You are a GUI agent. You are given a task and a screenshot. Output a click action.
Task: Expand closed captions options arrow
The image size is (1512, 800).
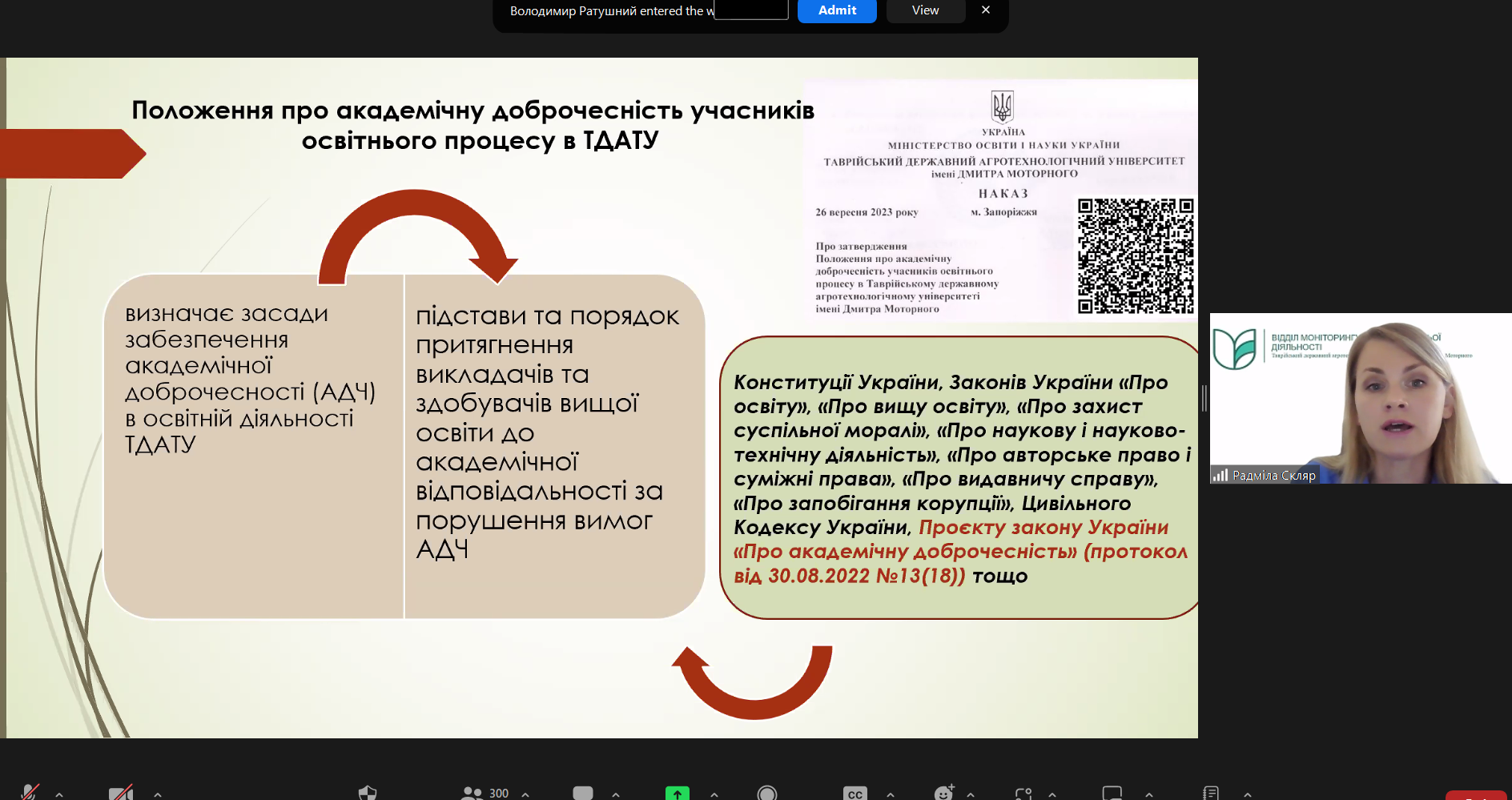tap(891, 794)
